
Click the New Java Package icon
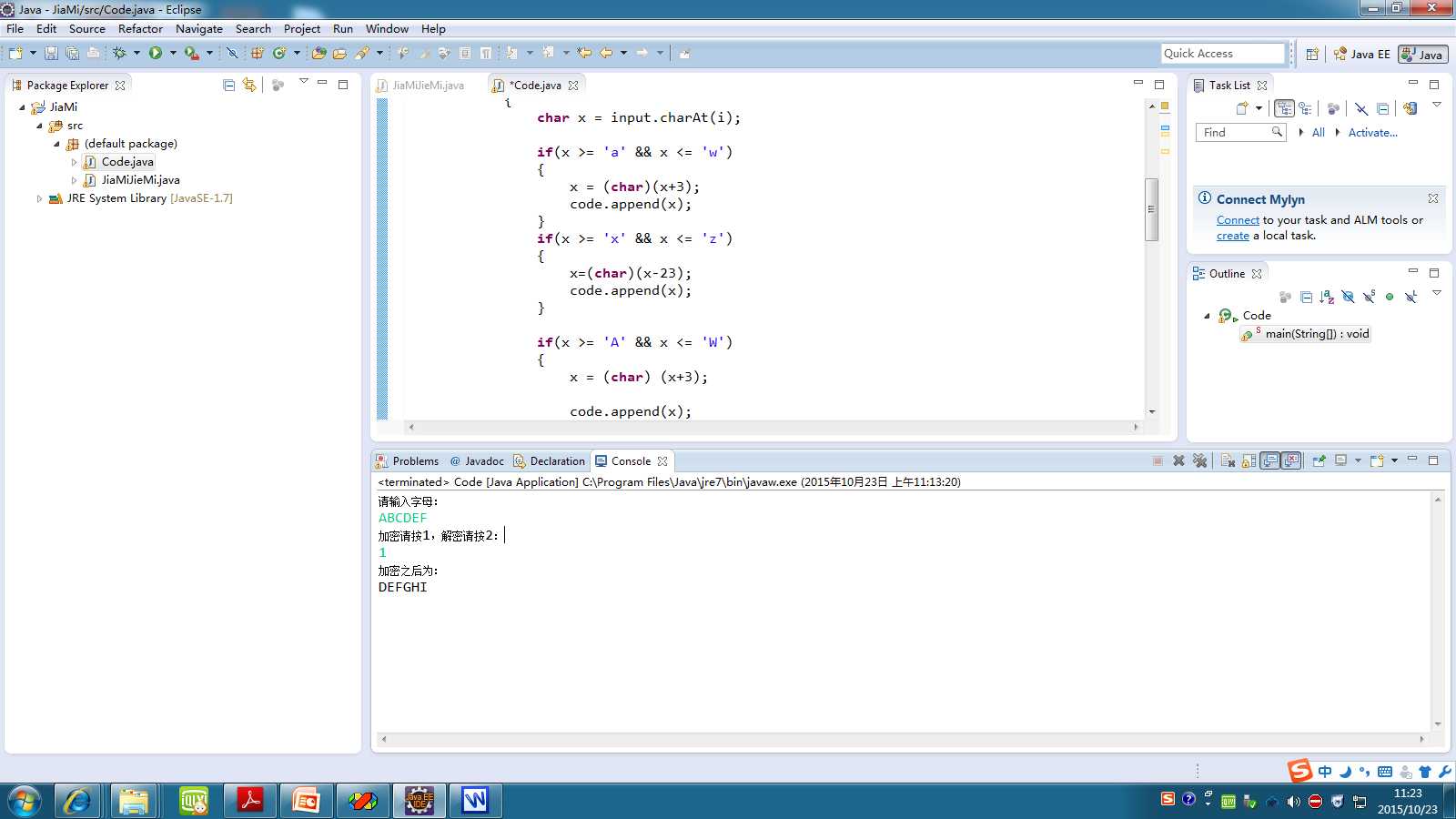258,54
